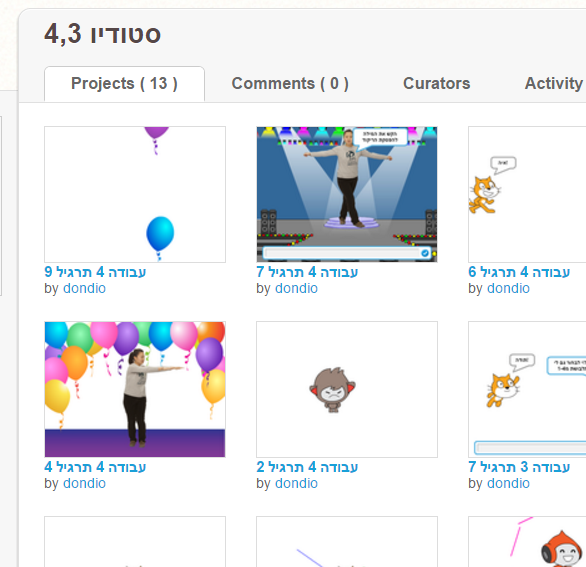Open the cat thumbnail for עבודה 4 תרגיל 6
Screen dimensions: 586x567
click(x=527, y=194)
